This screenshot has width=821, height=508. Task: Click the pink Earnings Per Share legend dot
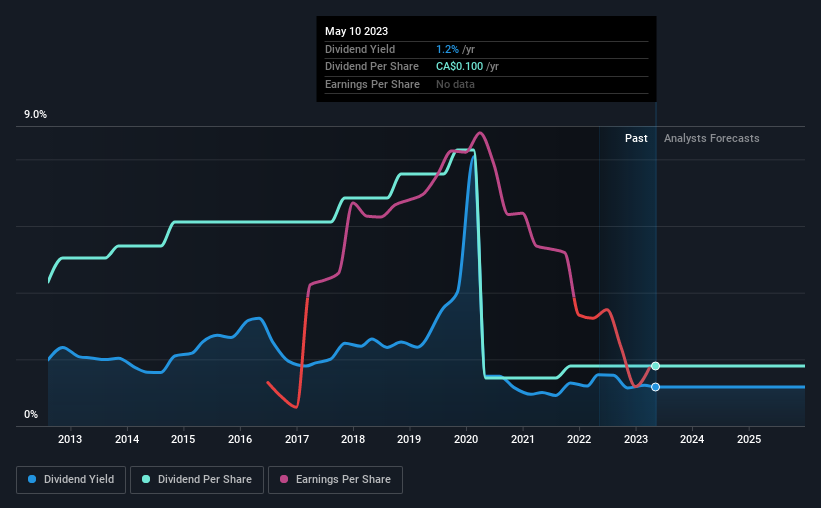284,479
